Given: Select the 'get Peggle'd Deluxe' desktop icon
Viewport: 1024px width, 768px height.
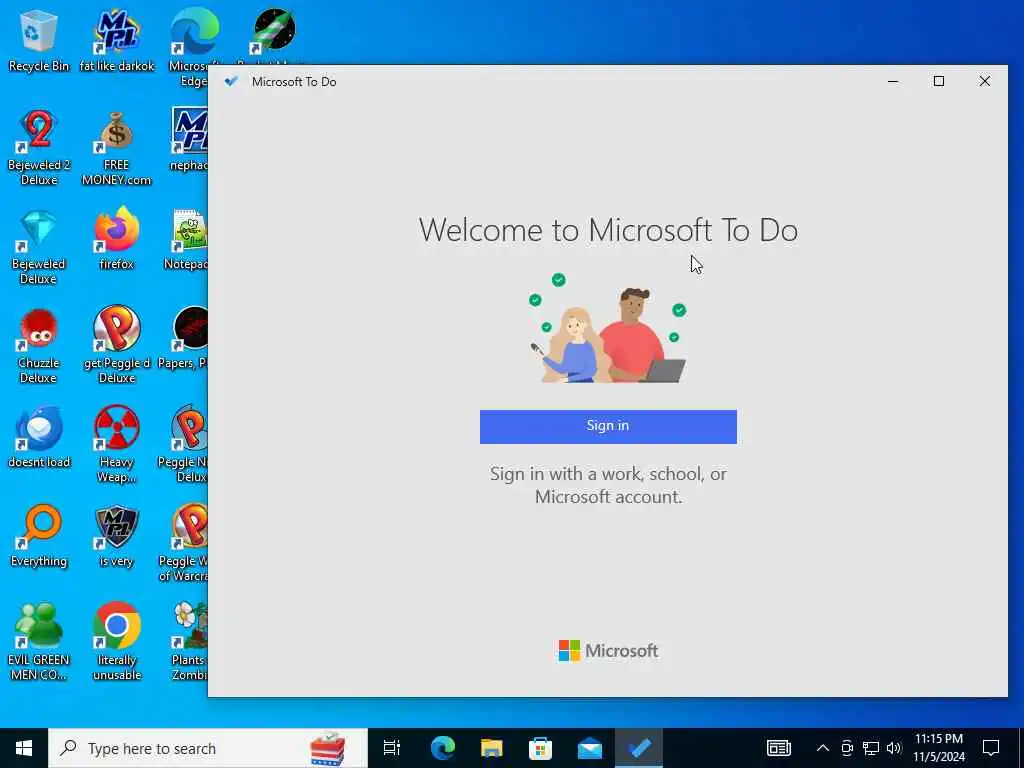Looking at the screenshot, I should click(117, 345).
